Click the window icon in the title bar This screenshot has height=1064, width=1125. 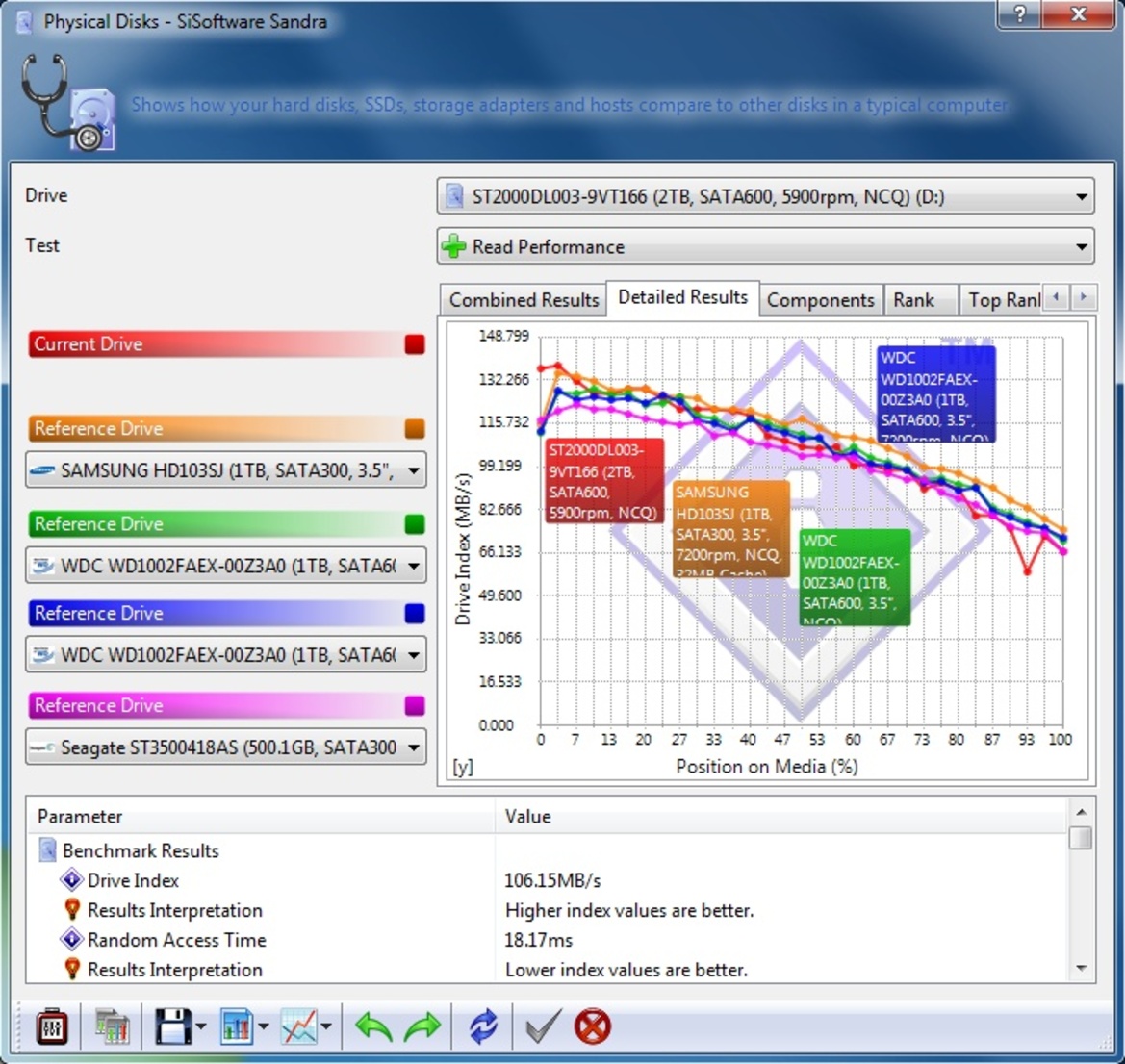click(24, 21)
